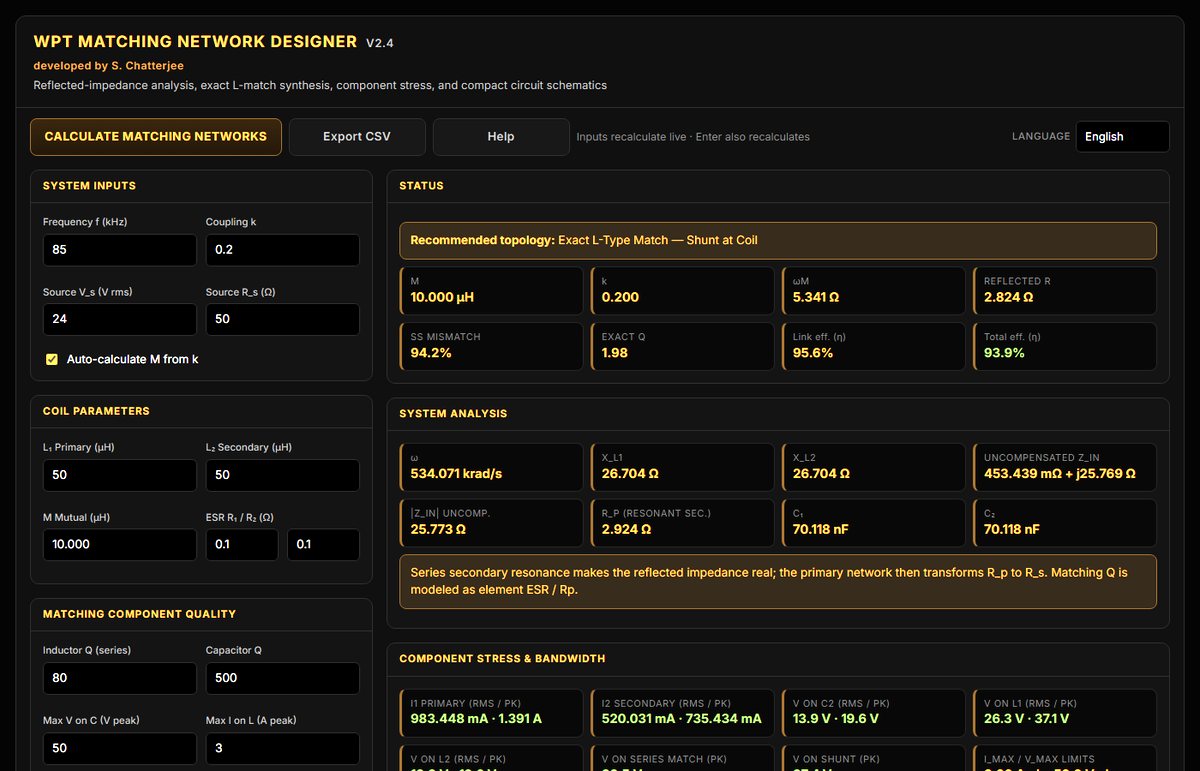Edit the L₂ Secondary (µH) field
This screenshot has height=771, width=1200.
point(282,475)
